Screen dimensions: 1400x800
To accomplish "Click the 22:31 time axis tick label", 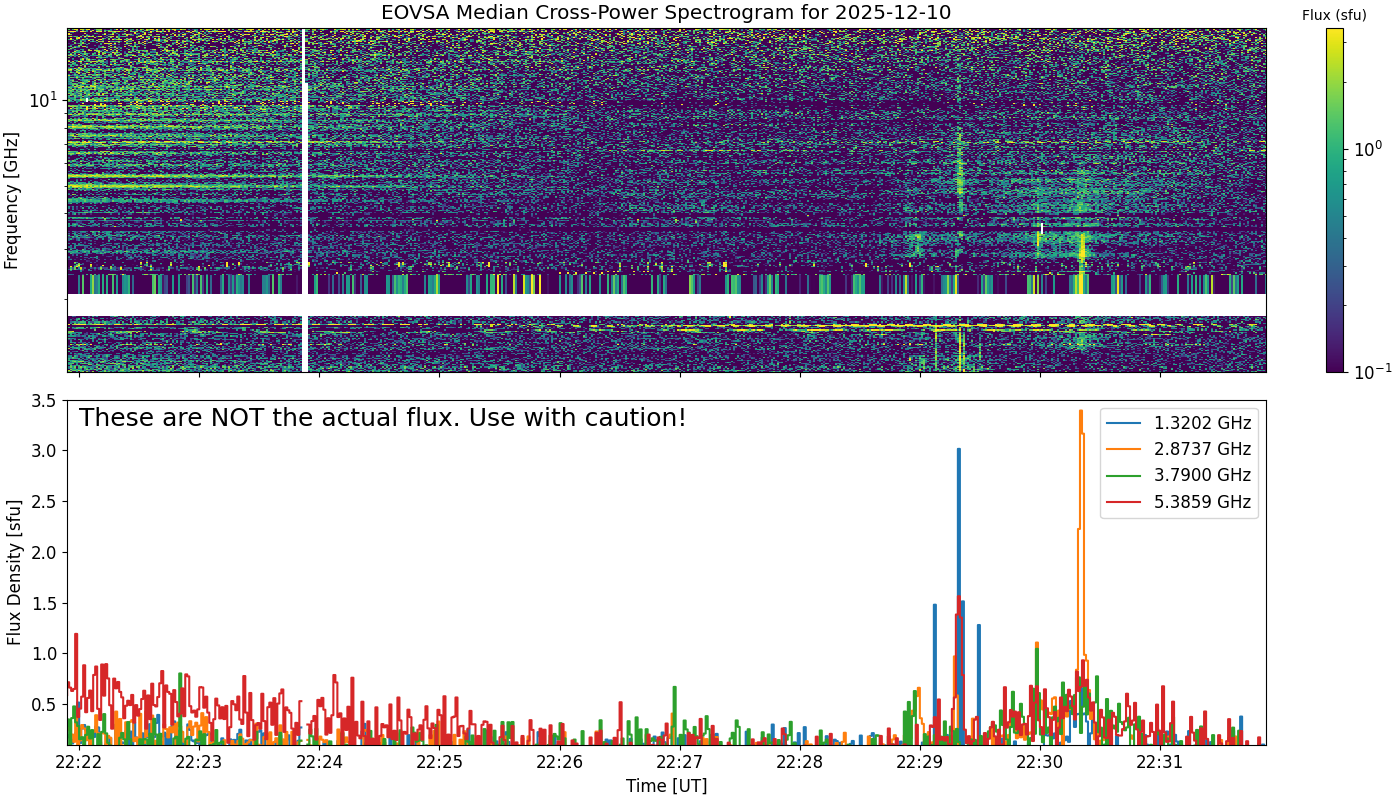I will 1160,763.
